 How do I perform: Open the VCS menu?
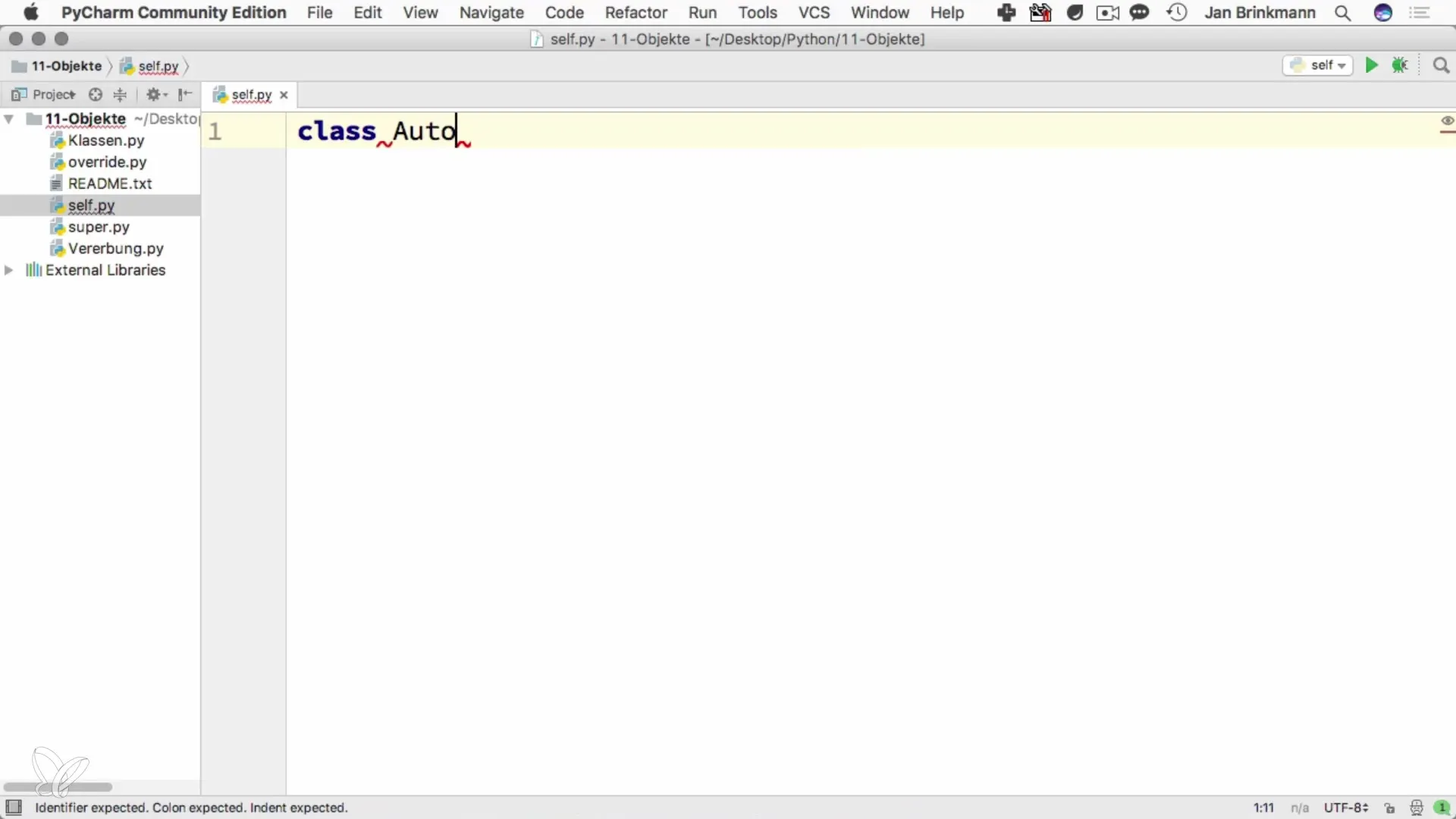point(814,13)
